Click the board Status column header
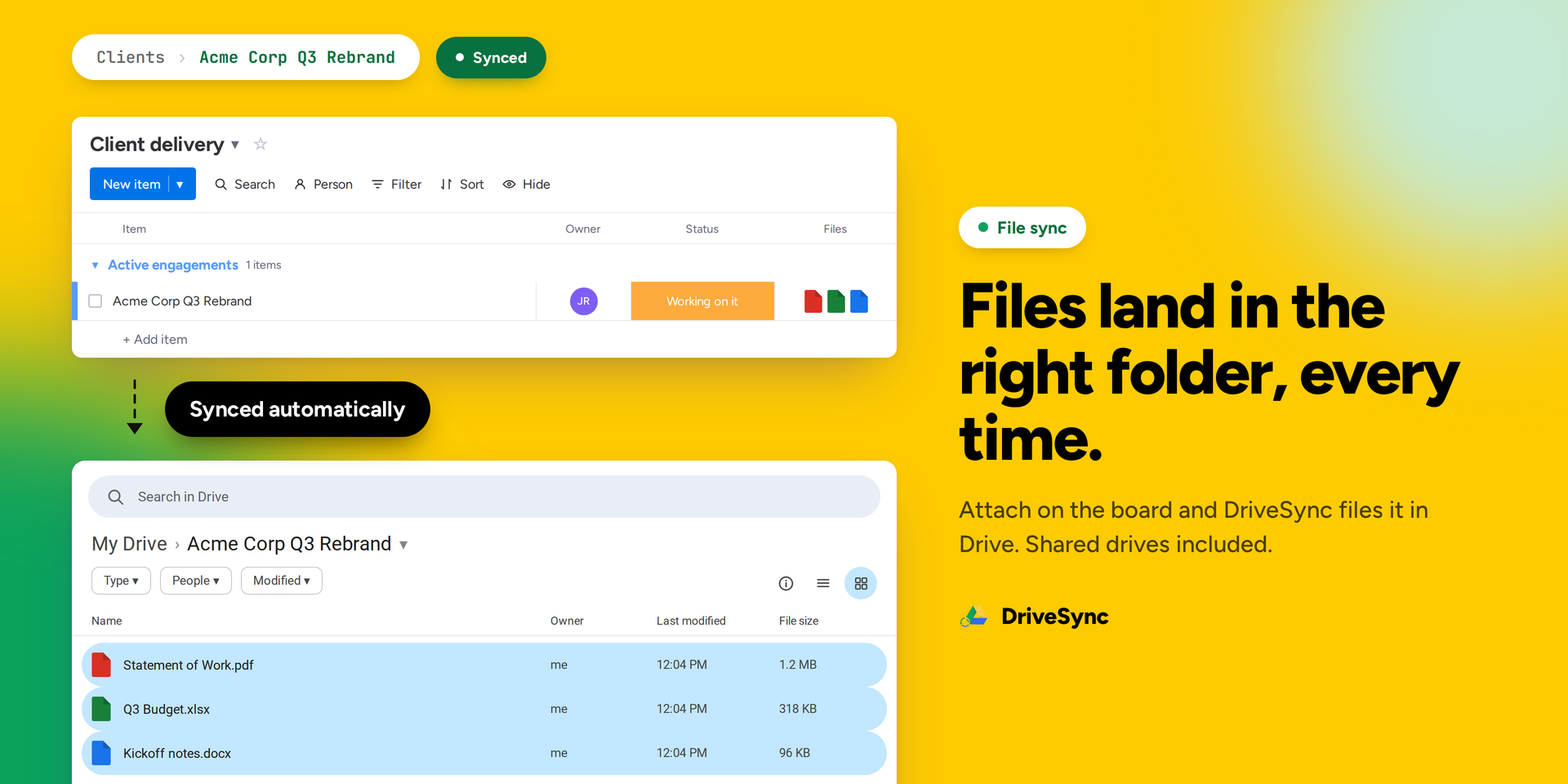Viewport: 1568px width, 784px height. (x=702, y=229)
